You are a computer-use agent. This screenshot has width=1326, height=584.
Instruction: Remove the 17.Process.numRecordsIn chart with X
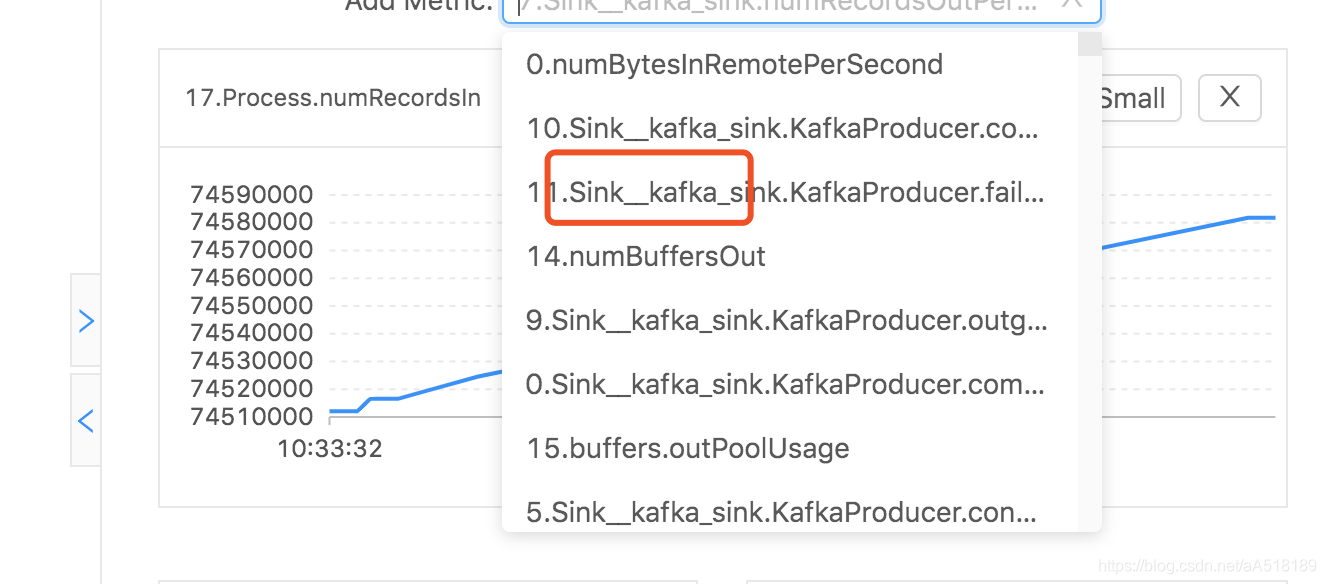coord(1229,98)
